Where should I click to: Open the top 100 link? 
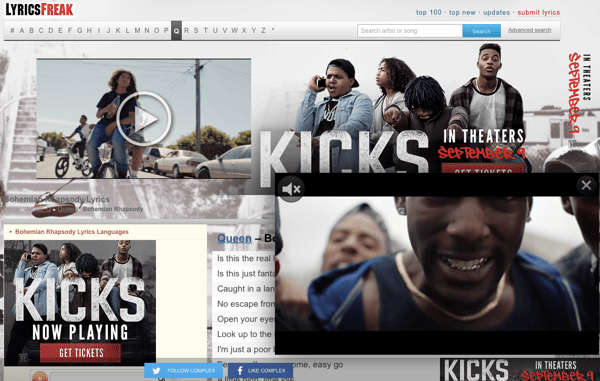click(429, 12)
